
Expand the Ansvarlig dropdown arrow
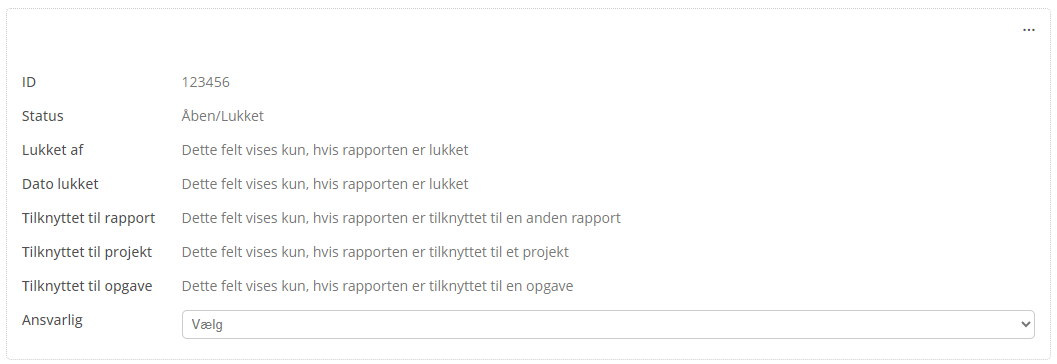(1025, 325)
